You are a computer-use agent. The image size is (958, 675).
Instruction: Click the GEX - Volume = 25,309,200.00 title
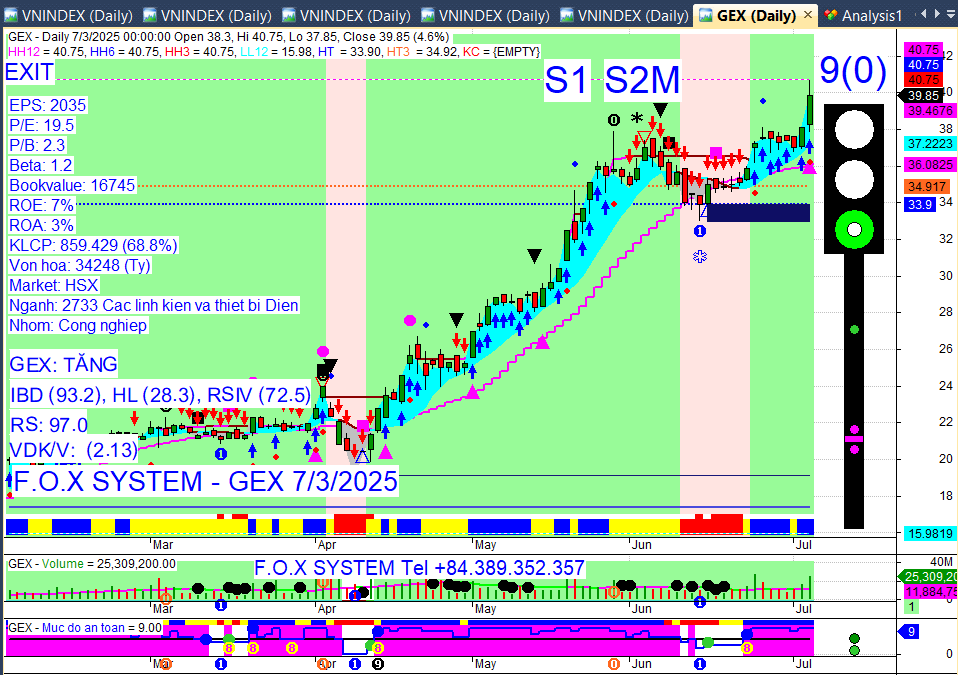pos(92,564)
